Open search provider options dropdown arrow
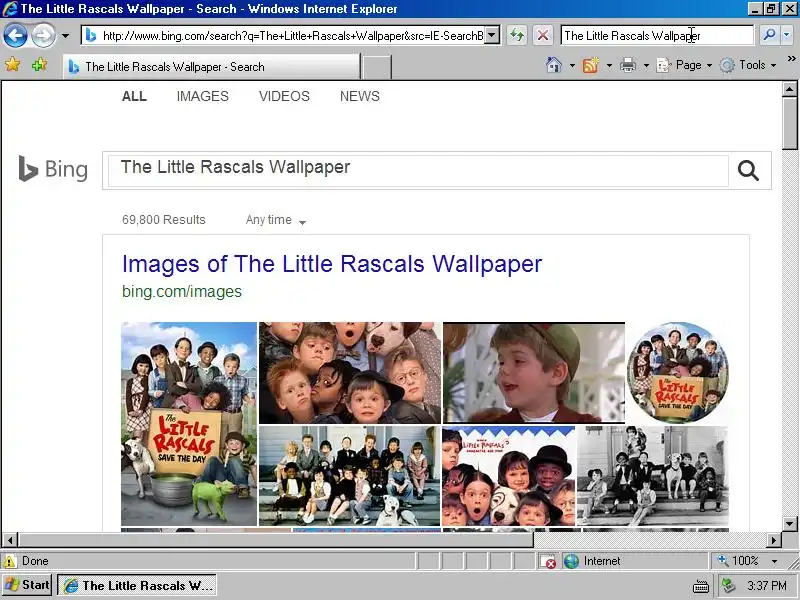800x600 pixels. click(786, 35)
